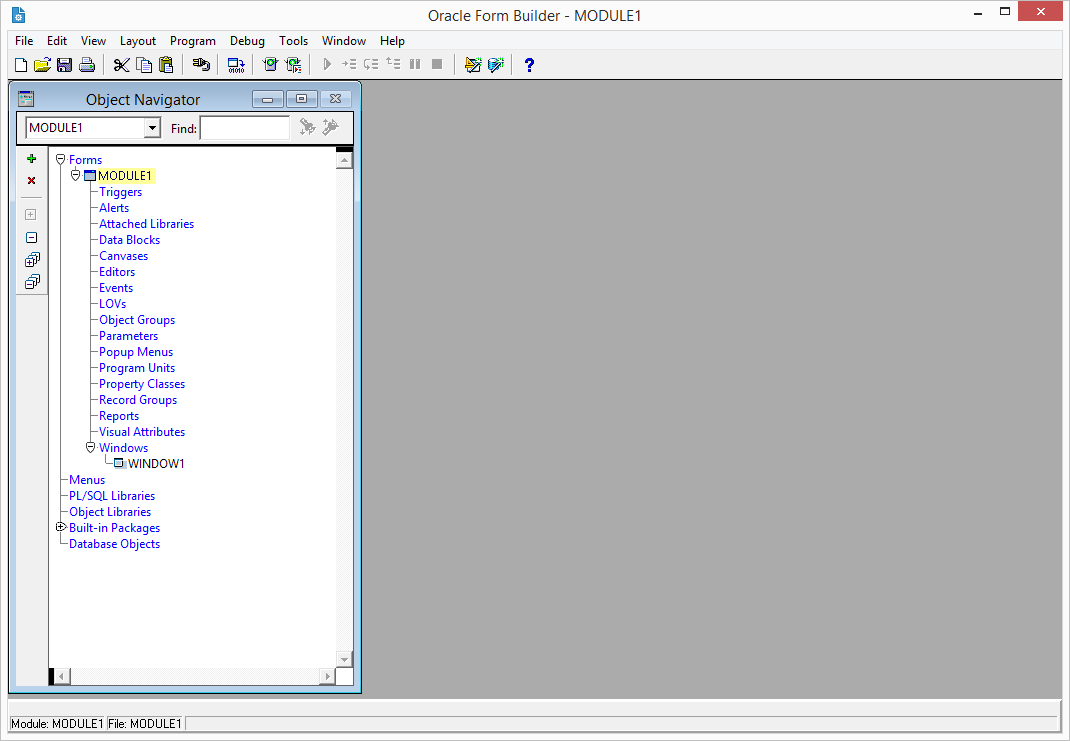The height and width of the screenshot is (741, 1070).
Task: Click the Step Into debug icon
Action: point(349,64)
